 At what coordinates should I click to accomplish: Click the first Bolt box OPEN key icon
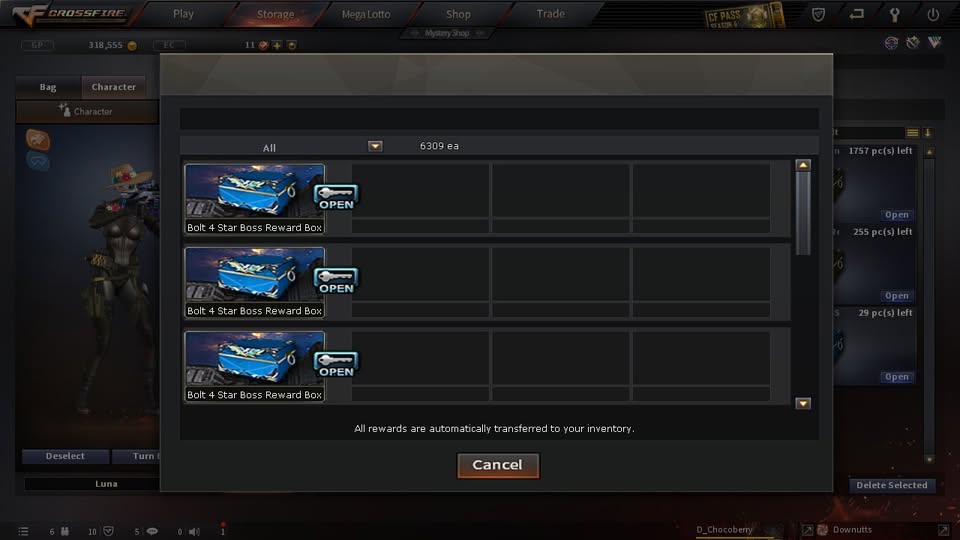pos(336,197)
